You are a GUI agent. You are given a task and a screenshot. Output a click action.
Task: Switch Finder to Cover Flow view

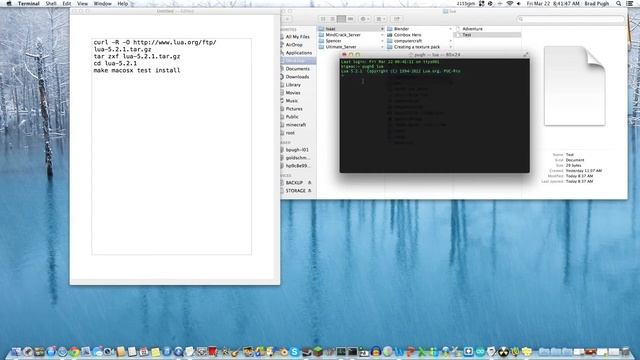point(350,19)
